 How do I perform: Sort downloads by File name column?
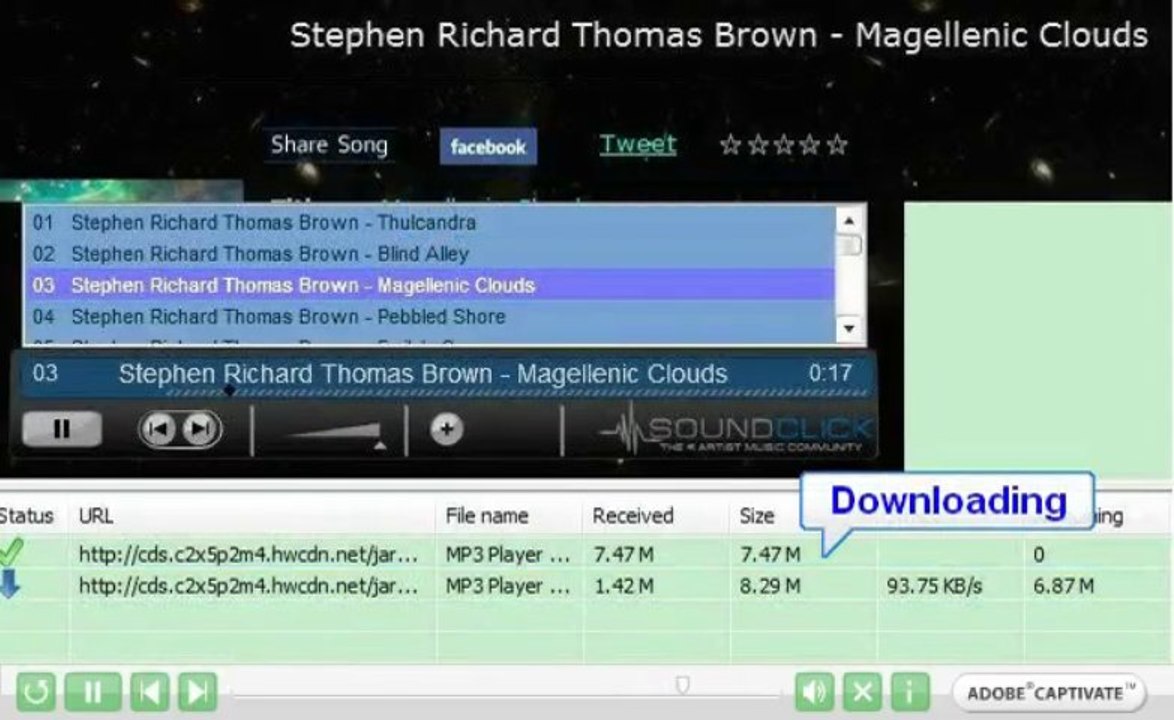pos(487,516)
